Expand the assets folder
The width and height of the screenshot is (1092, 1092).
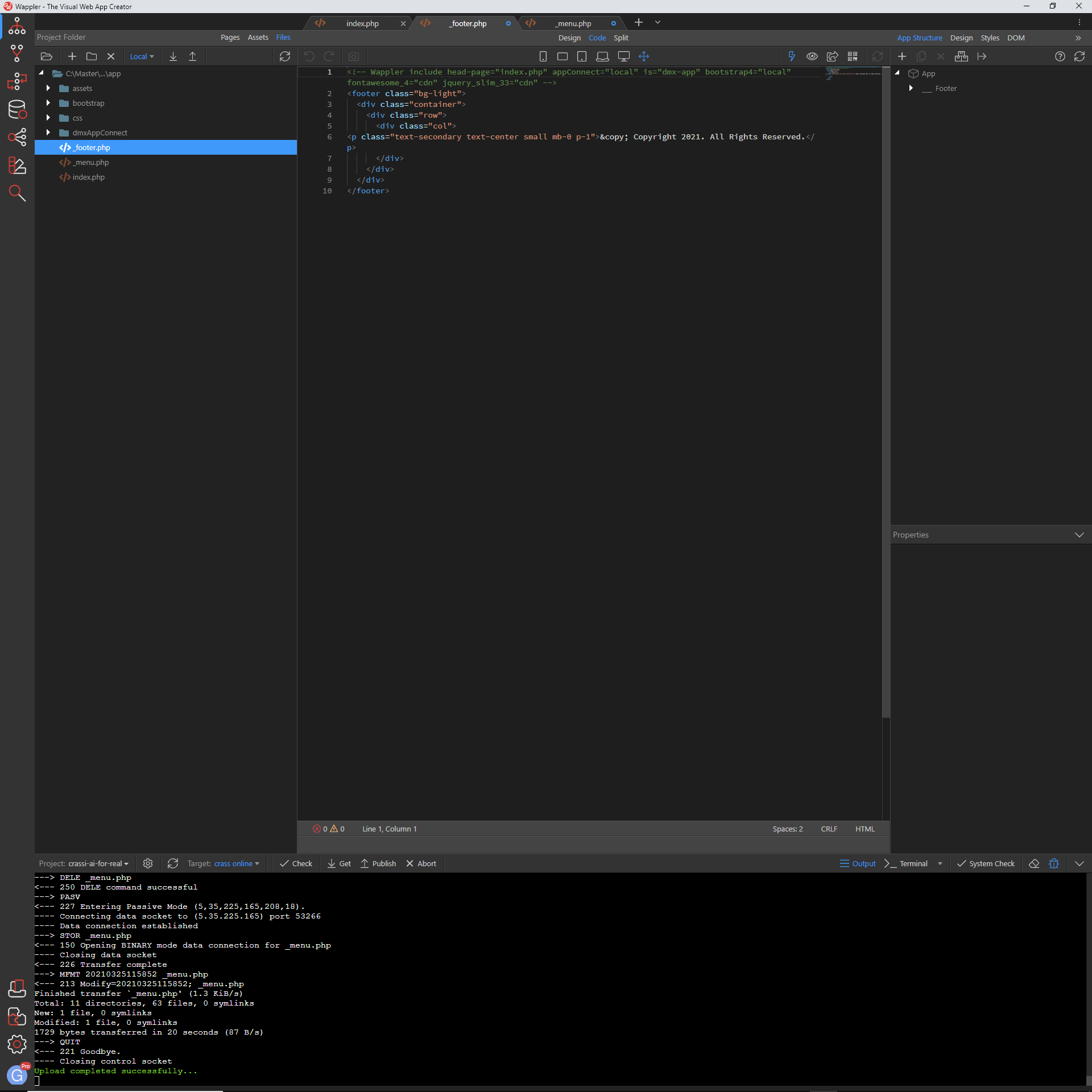[x=48, y=88]
